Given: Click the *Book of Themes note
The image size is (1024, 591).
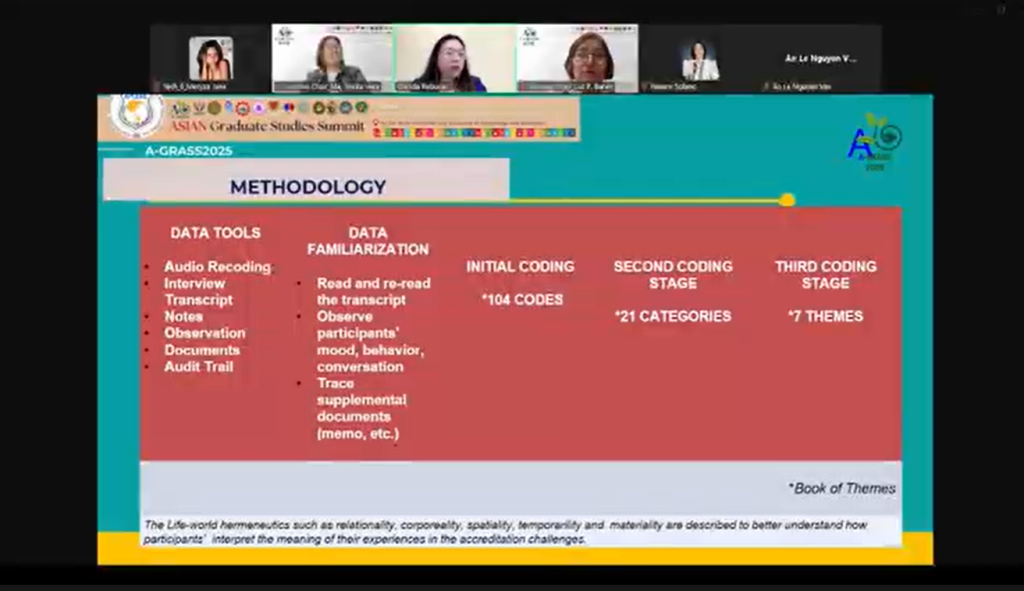Looking at the screenshot, I should click(x=841, y=488).
